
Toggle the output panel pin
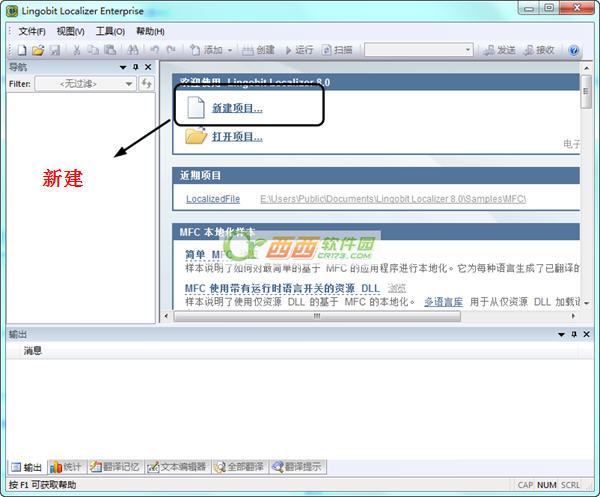574,334
